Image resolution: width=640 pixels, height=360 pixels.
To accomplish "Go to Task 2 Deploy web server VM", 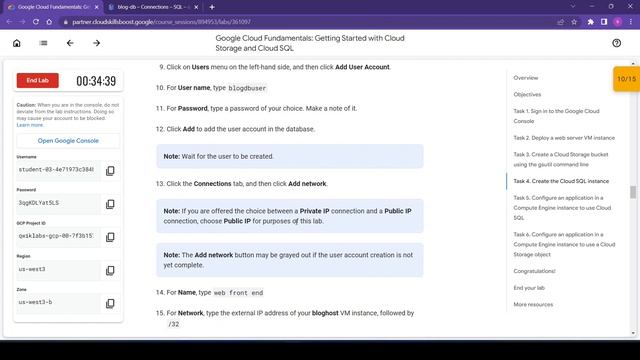I will 564,138.
